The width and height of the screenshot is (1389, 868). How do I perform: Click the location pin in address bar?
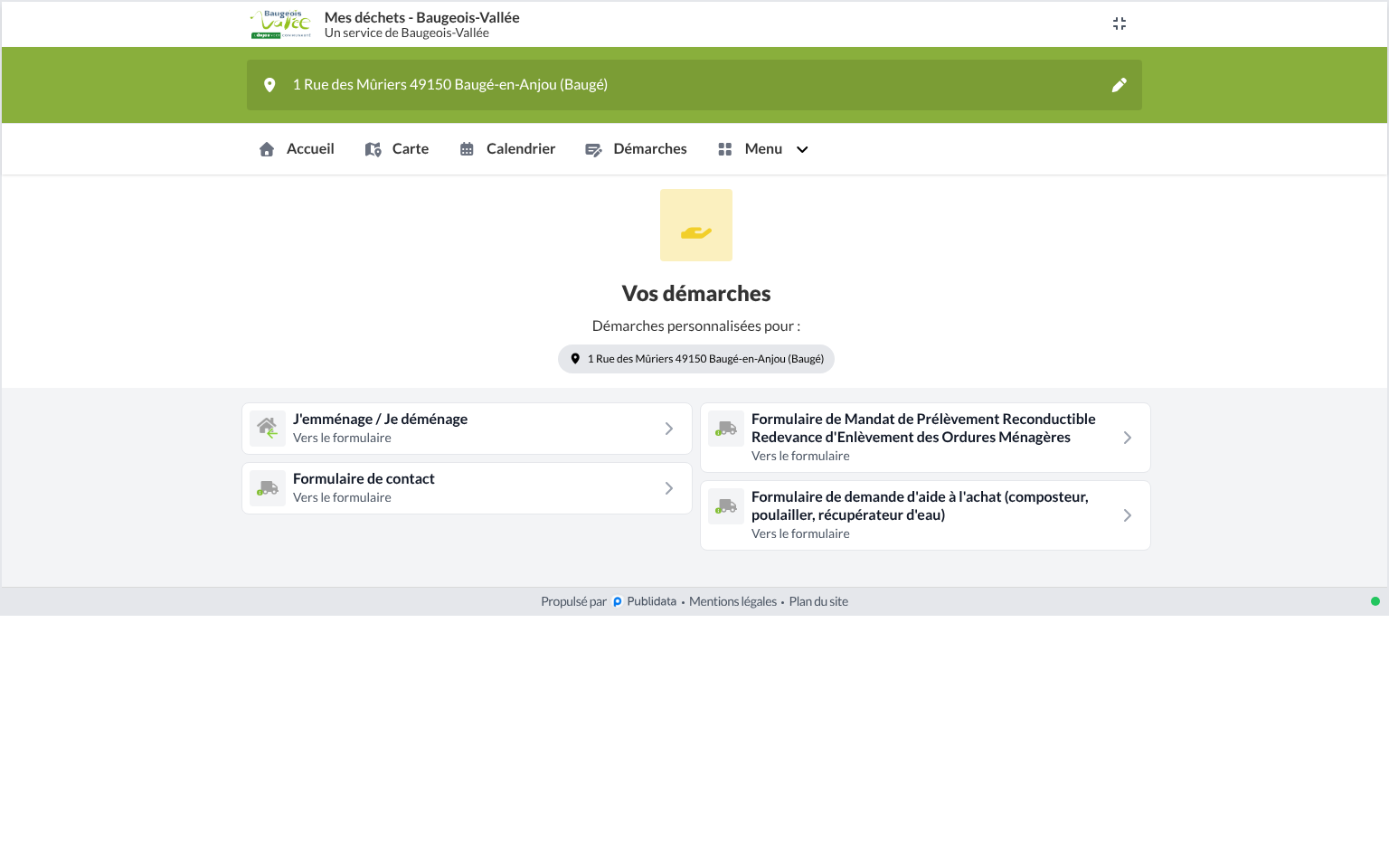tap(269, 85)
